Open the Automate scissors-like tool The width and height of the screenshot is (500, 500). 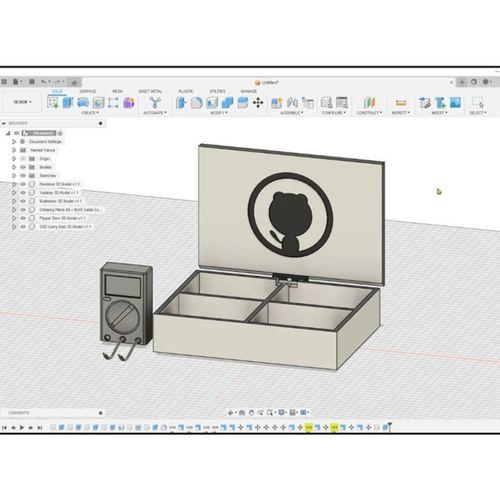[x=155, y=102]
